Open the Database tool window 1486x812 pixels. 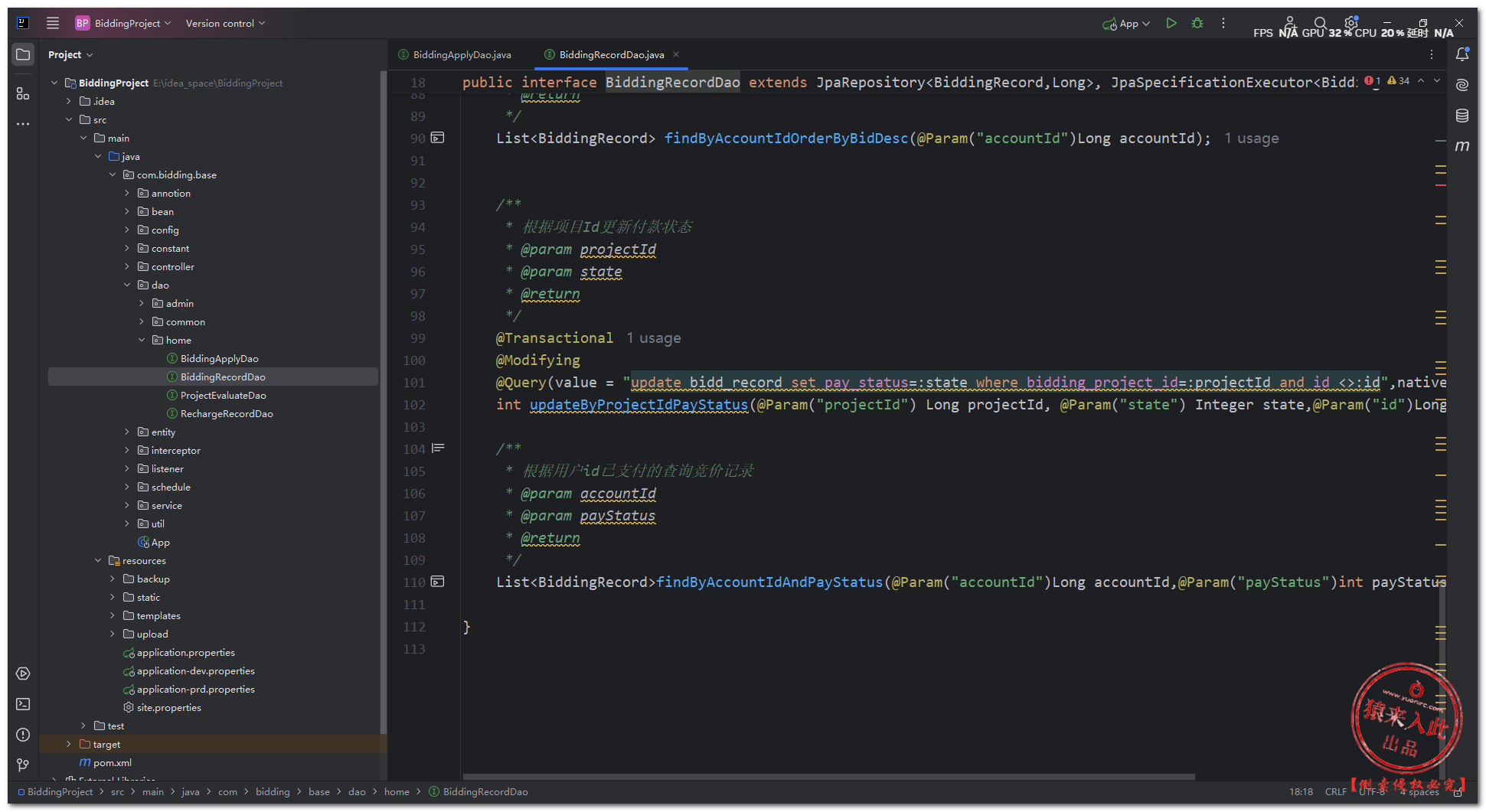coord(1462,116)
